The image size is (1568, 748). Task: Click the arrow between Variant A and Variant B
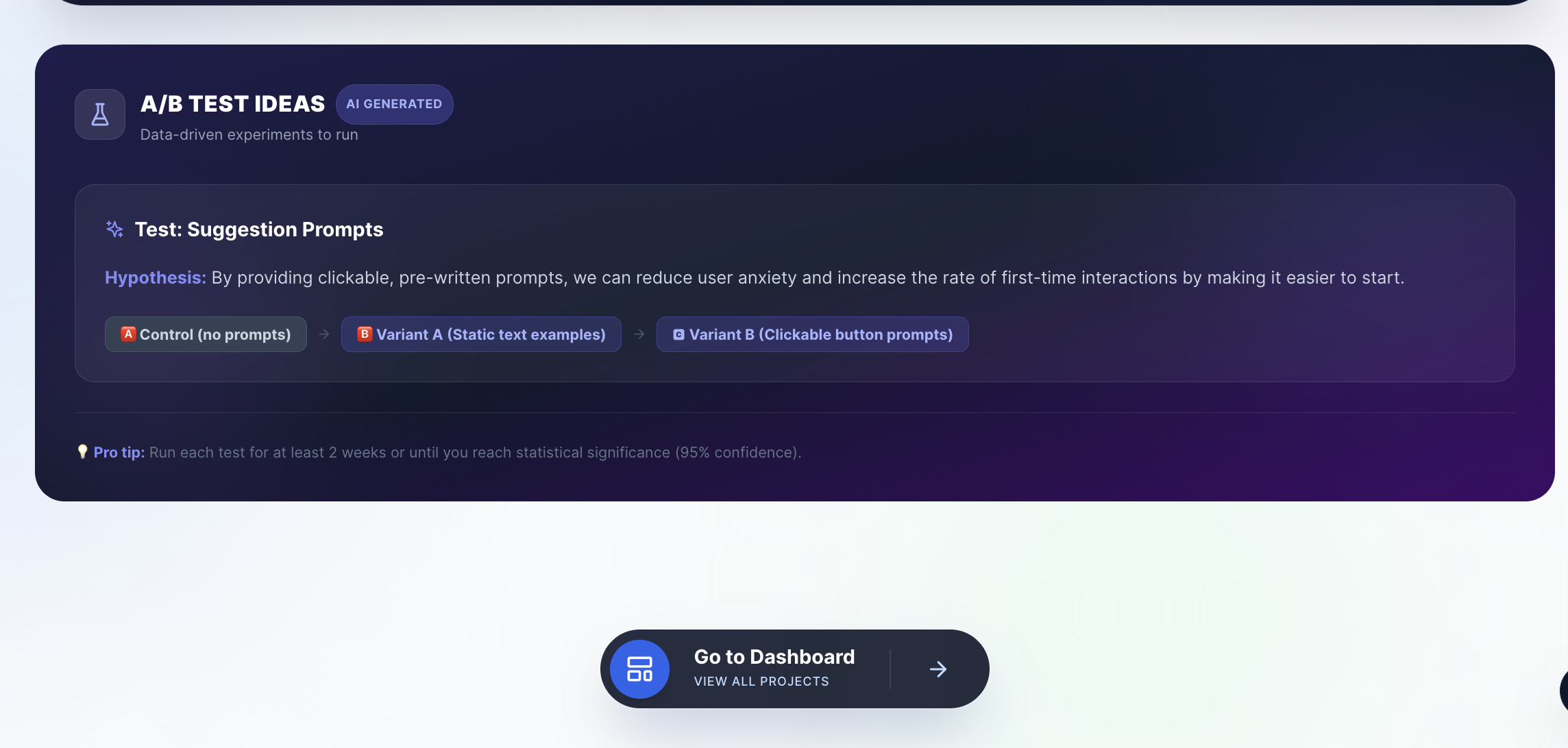coord(639,334)
